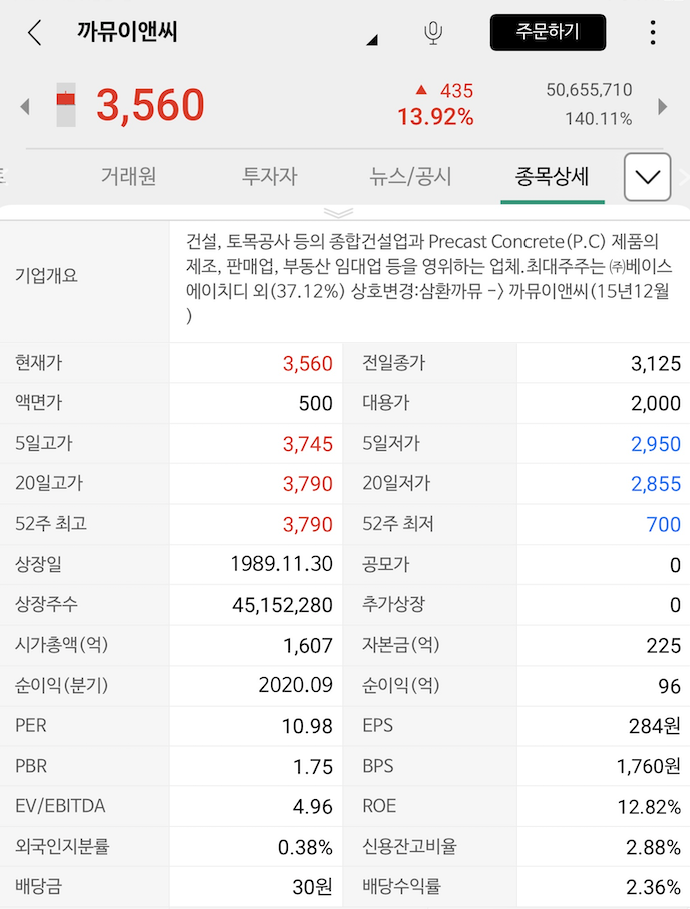Tap the 자본금(억) value 225
Viewport: 690px width, 909px height.
[x=663, y=646]
